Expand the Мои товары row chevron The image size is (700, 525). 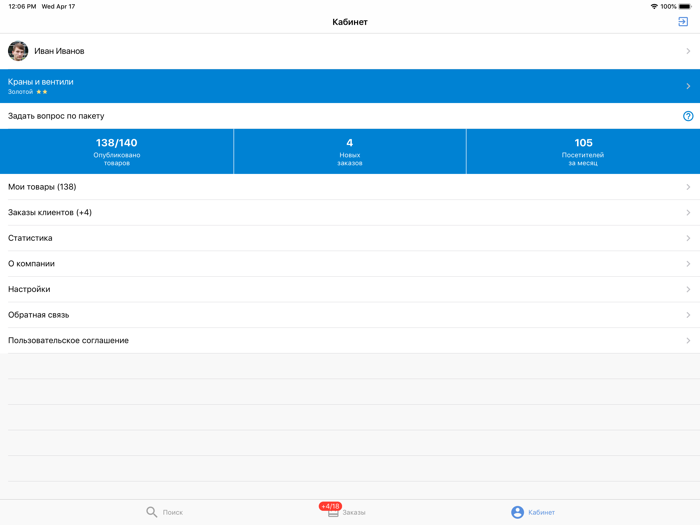(688, 187)
